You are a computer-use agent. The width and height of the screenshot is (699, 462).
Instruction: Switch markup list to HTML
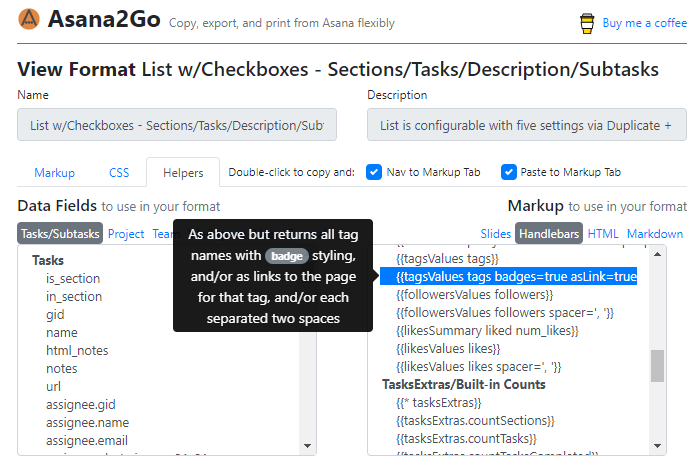[603, 234]
